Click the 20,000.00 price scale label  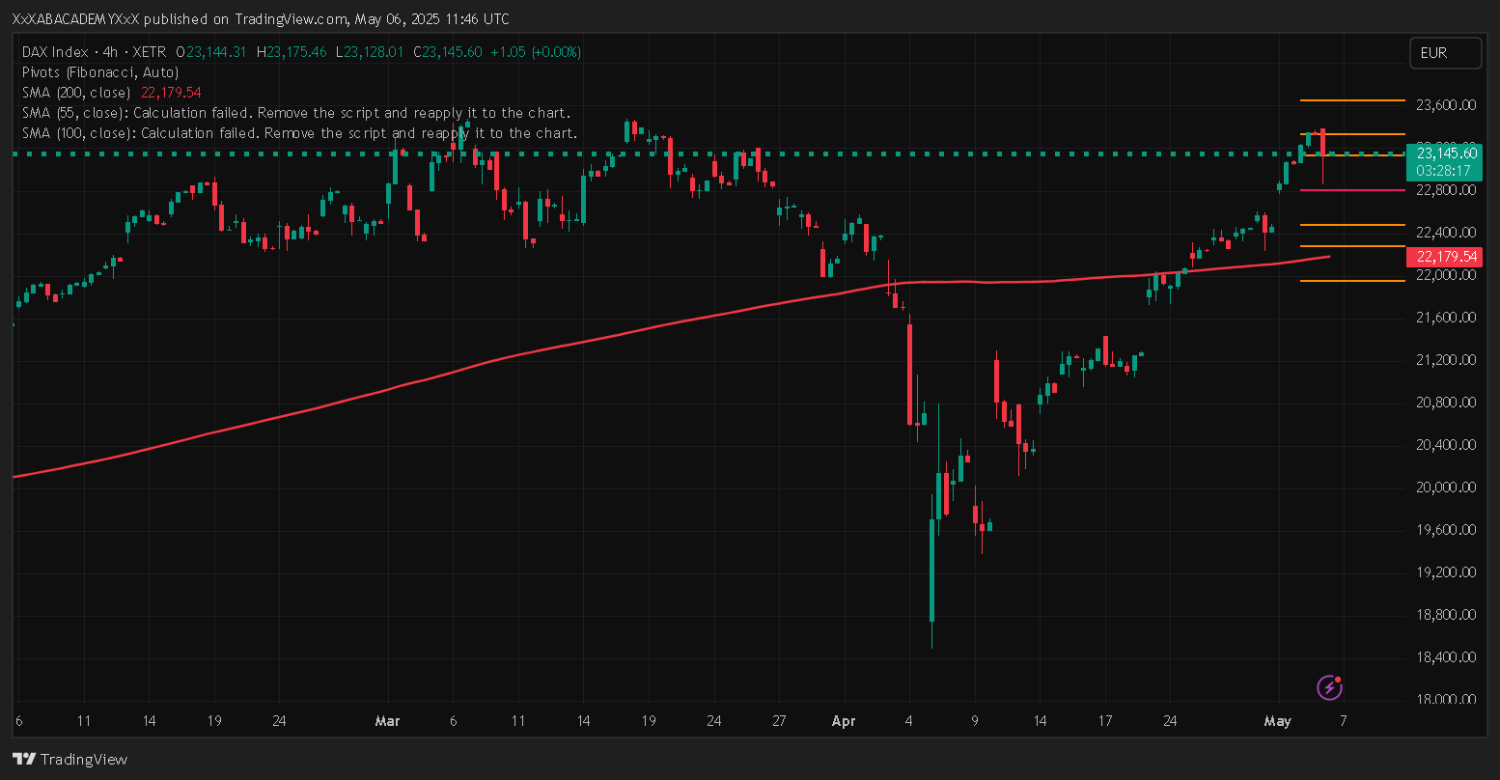click(1445, 487)
